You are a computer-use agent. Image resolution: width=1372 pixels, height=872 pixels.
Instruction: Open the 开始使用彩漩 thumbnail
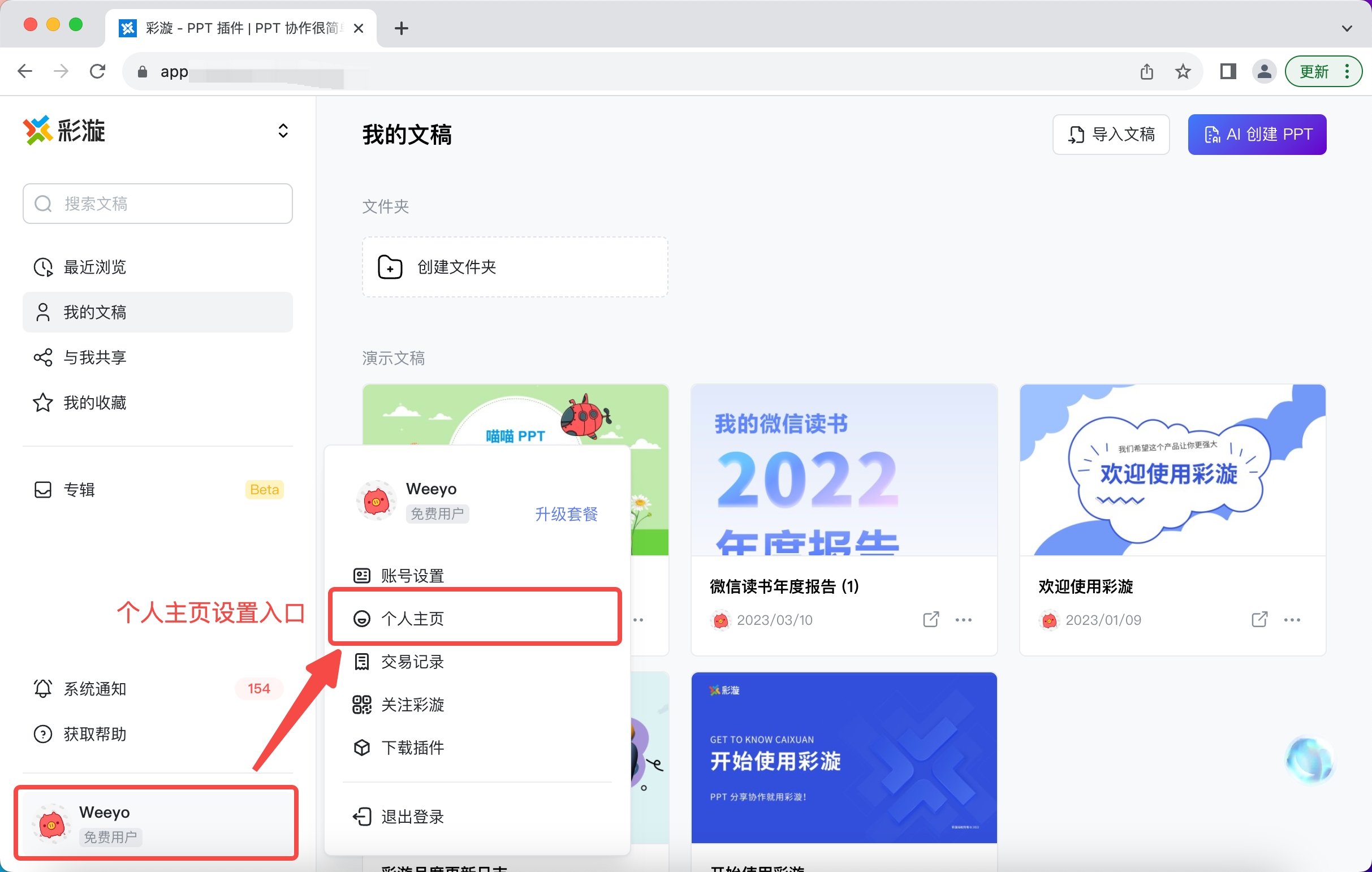point(844,758)
